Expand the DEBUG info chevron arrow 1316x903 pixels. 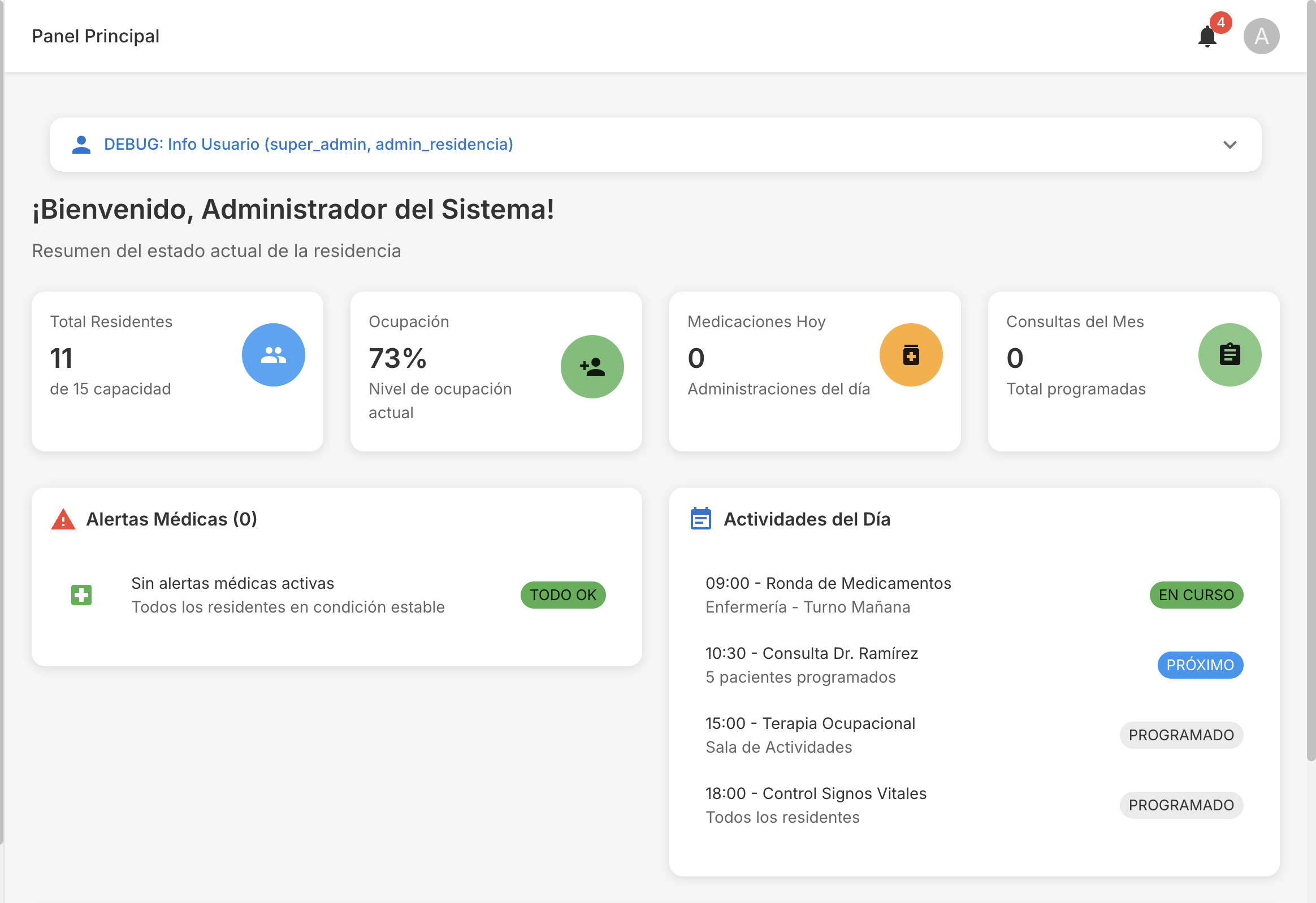1230,145
